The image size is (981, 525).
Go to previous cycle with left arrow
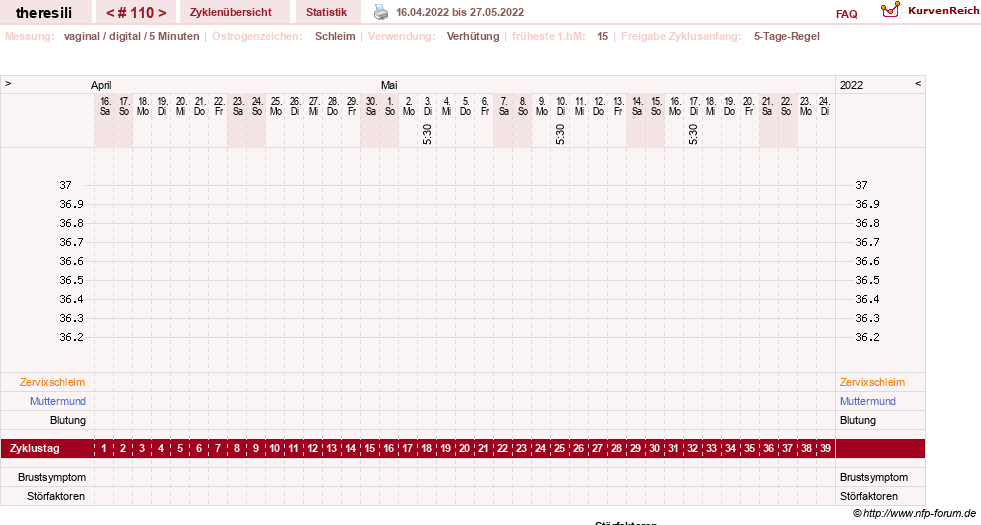coord(110,13)
